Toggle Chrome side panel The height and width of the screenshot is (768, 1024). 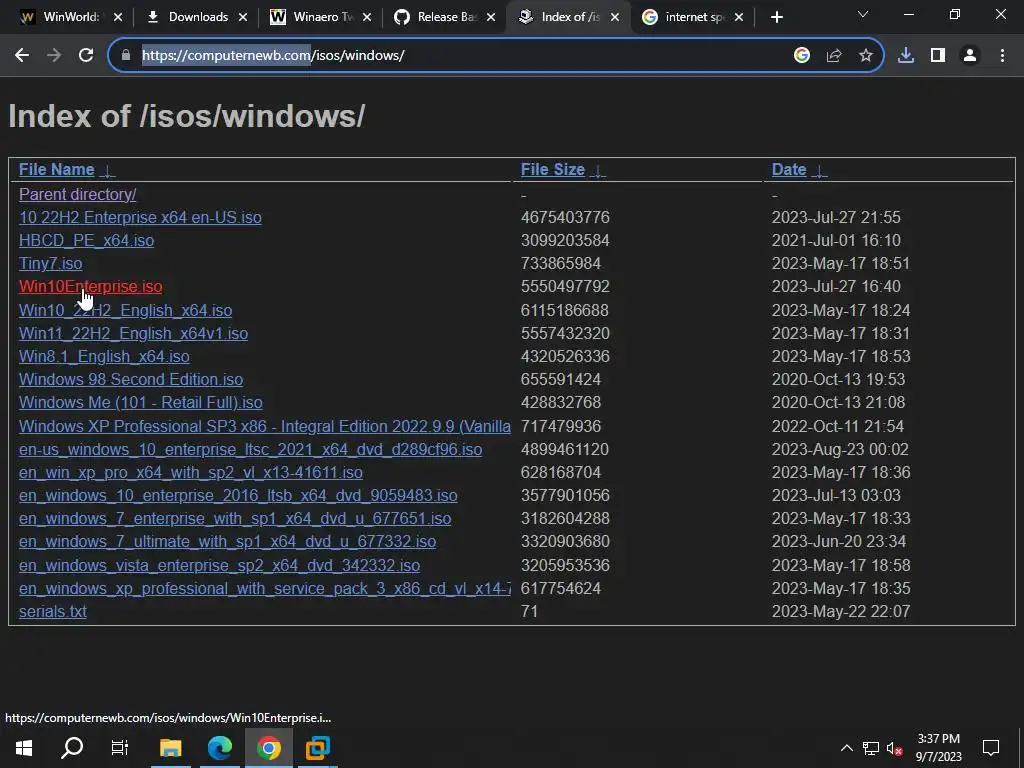(938, 56)
